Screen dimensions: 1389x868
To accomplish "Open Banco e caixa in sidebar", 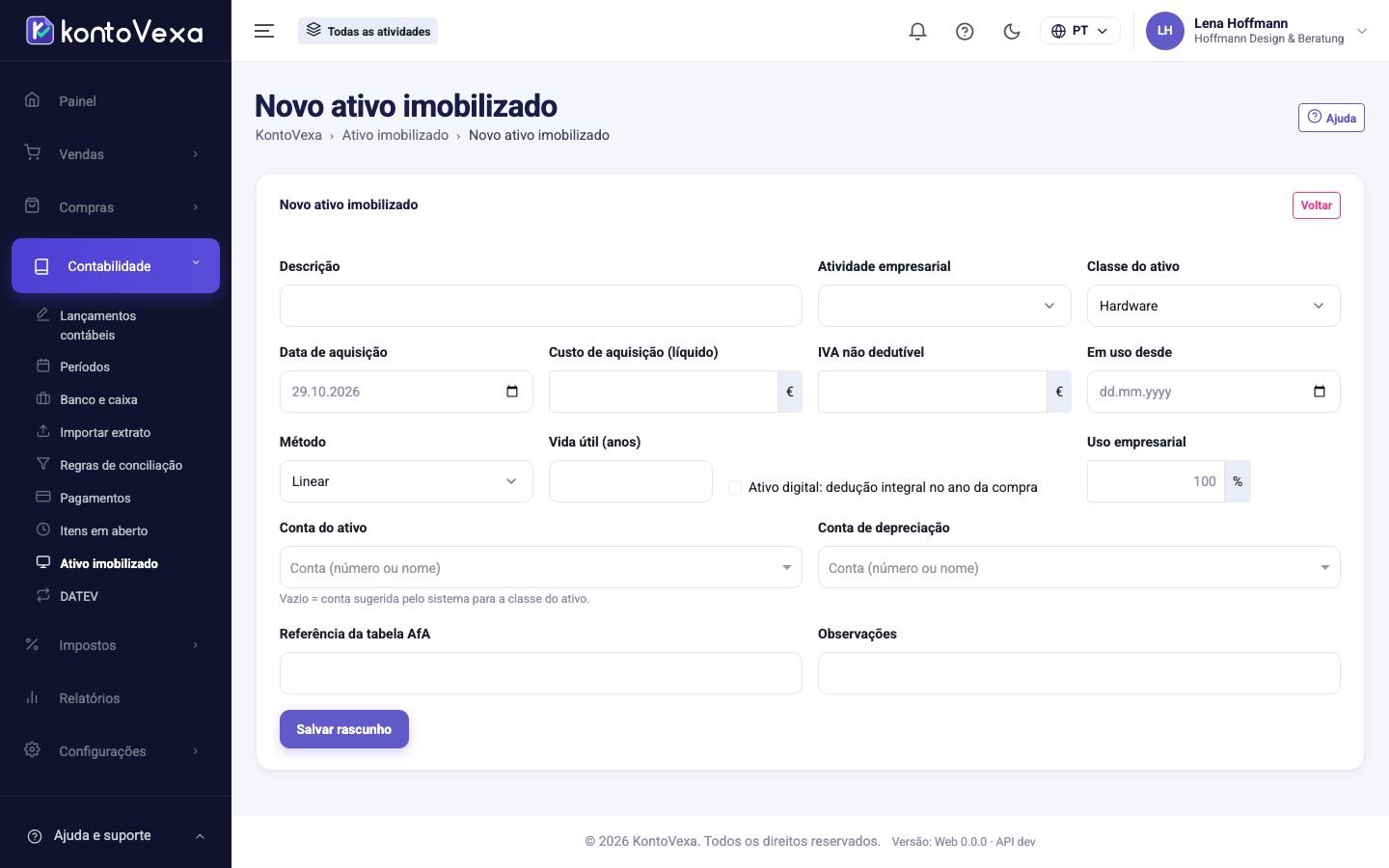I will (98, 399).
